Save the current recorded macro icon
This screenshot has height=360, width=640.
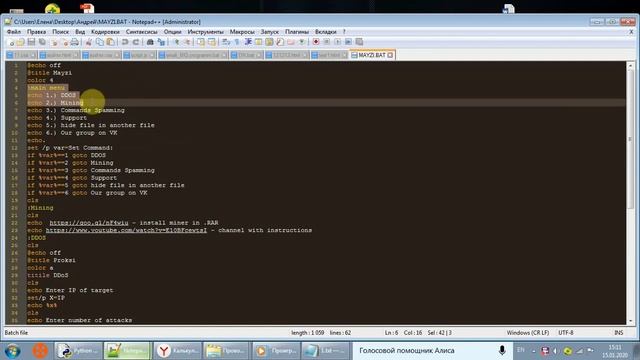tap(359, 42)
